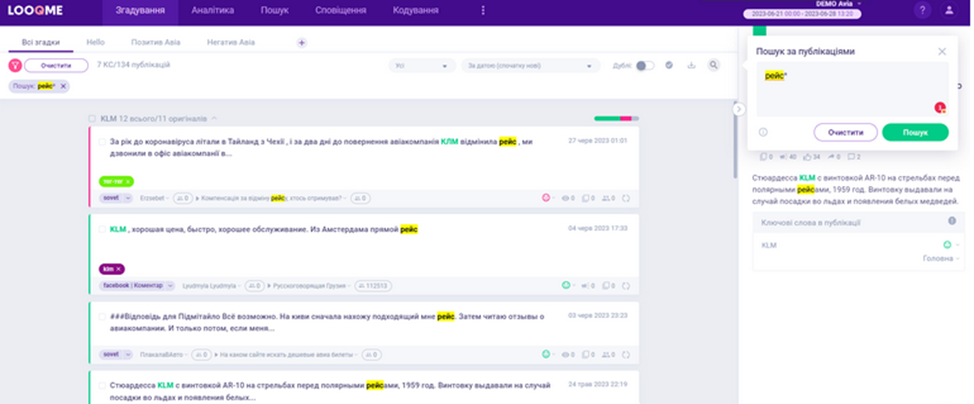
Task: Open the За датою sort dropdown
Action: (x=528, y=65)
